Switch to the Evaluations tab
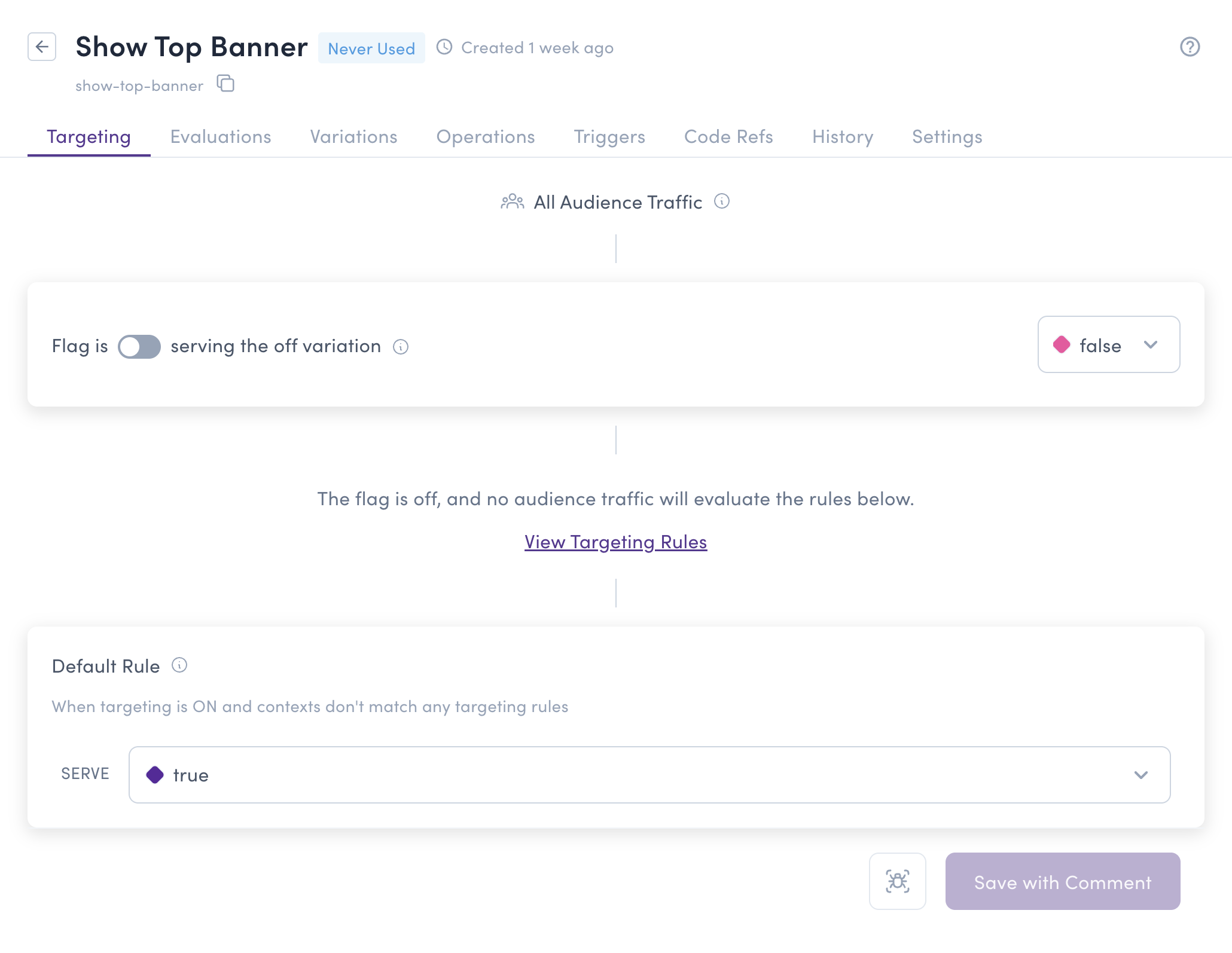1232x953 pixels. 221,137
